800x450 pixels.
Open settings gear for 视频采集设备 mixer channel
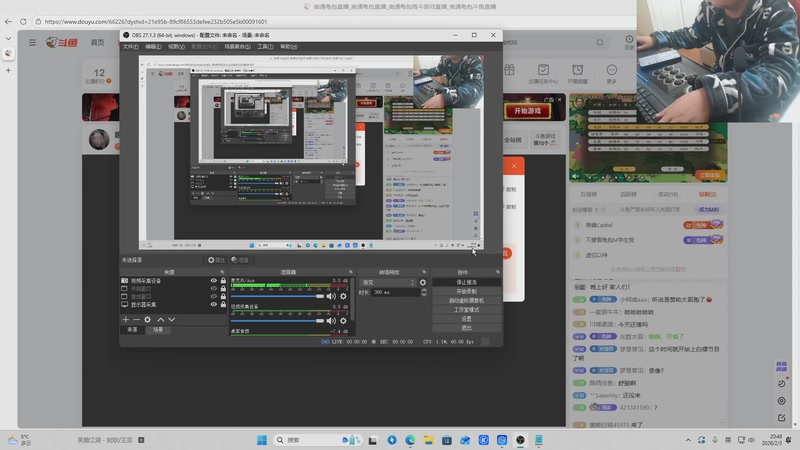[x=343, y=321]
